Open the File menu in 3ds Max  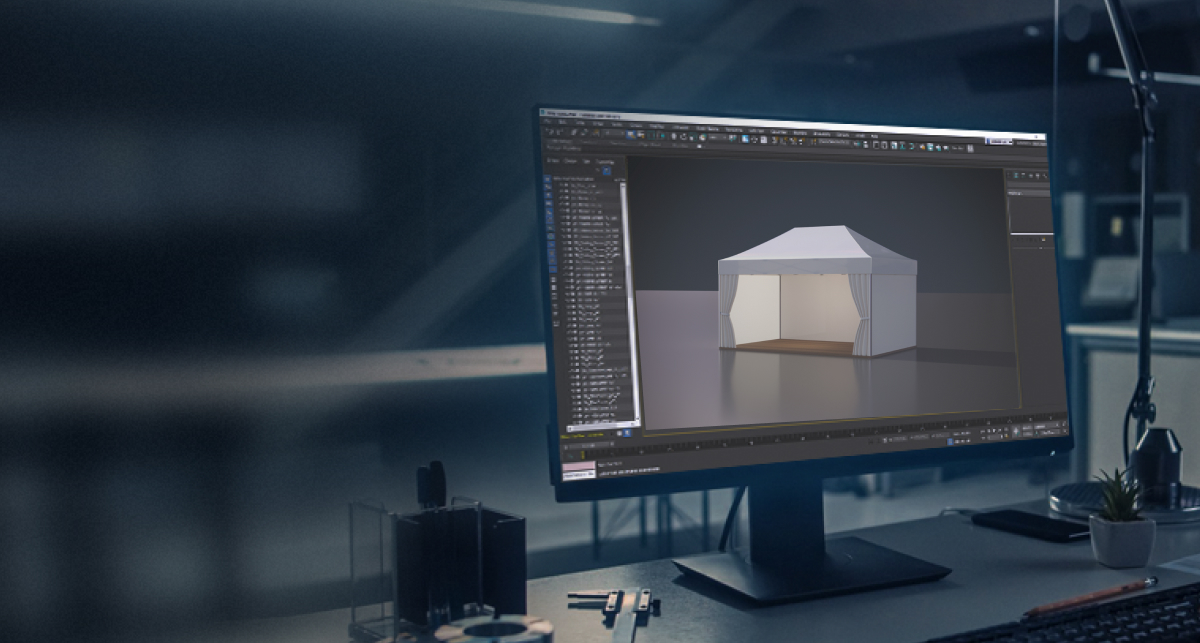point(548,122)
